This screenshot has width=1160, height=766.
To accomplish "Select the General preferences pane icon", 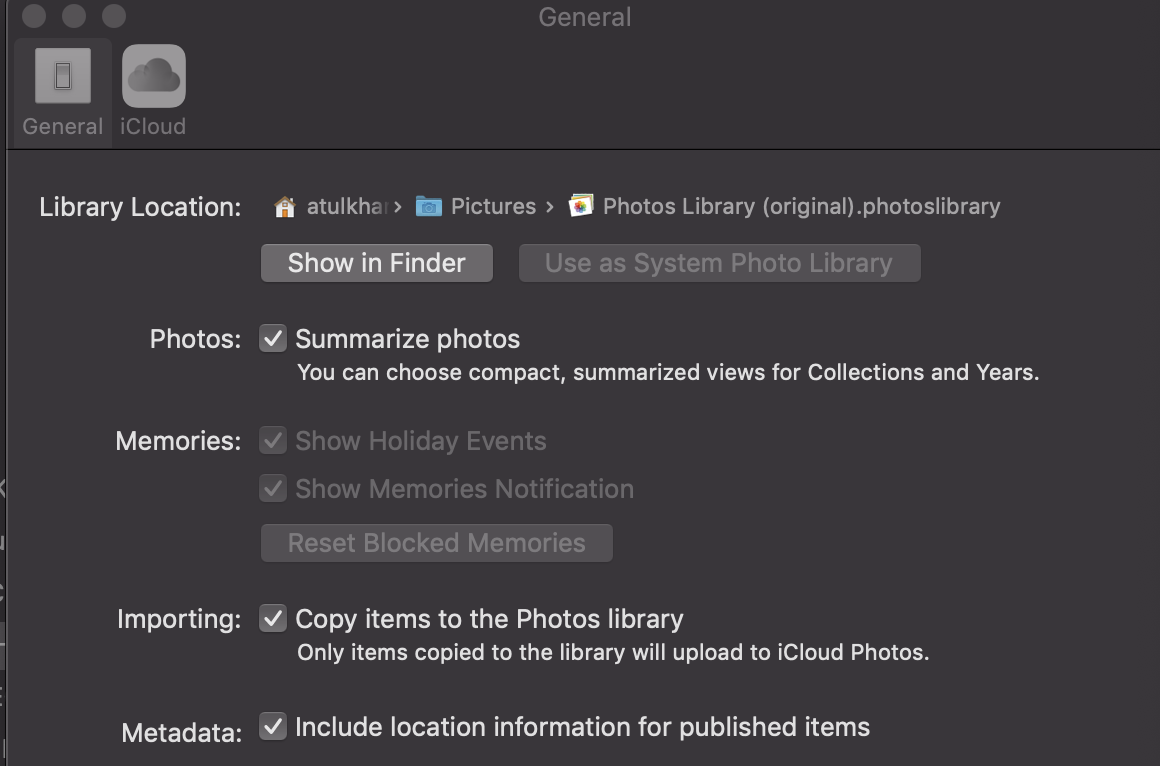I will (x=61, y=75).
